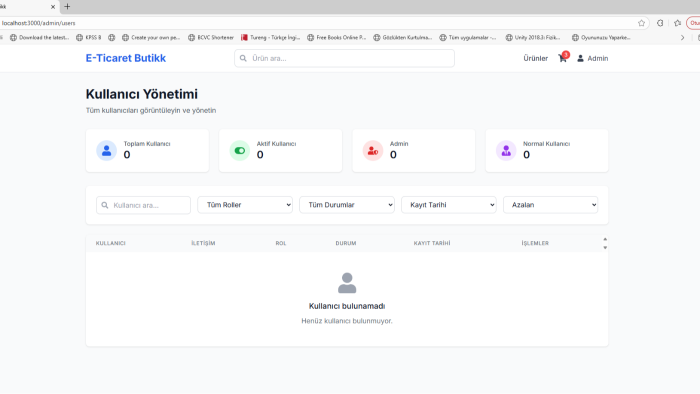Click the Kullanıcı bulunamadı message
The height and width of the screenshot is (394, 700).
click(x=347, y=306)
